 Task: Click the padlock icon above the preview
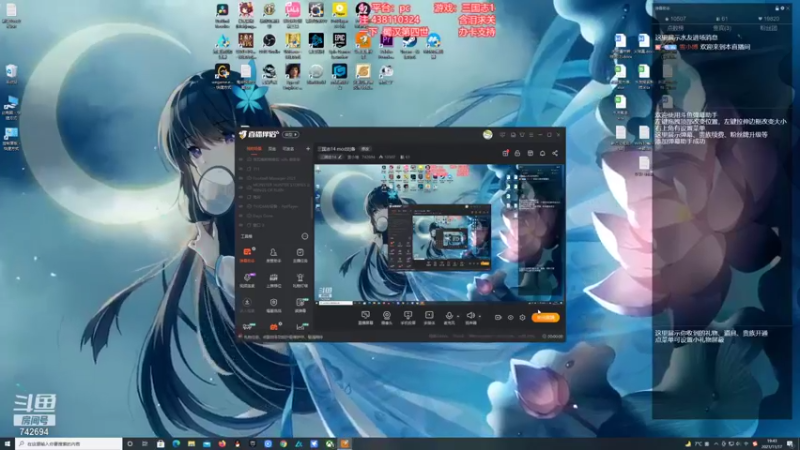[517, 153]
